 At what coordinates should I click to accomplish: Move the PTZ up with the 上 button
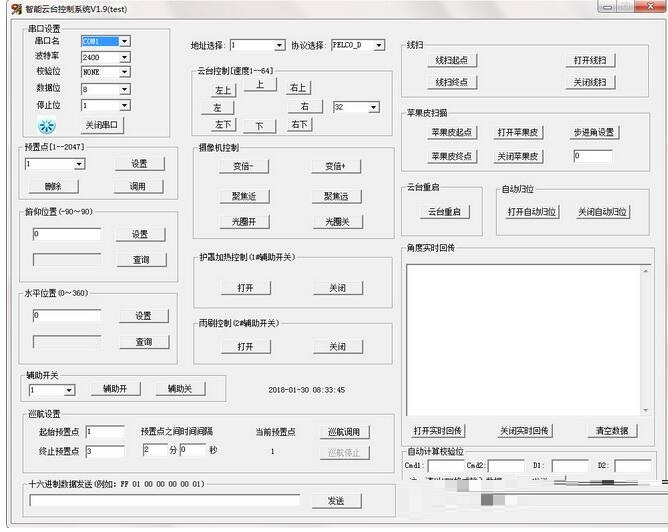pyautogui.click(x=260, y=86)
